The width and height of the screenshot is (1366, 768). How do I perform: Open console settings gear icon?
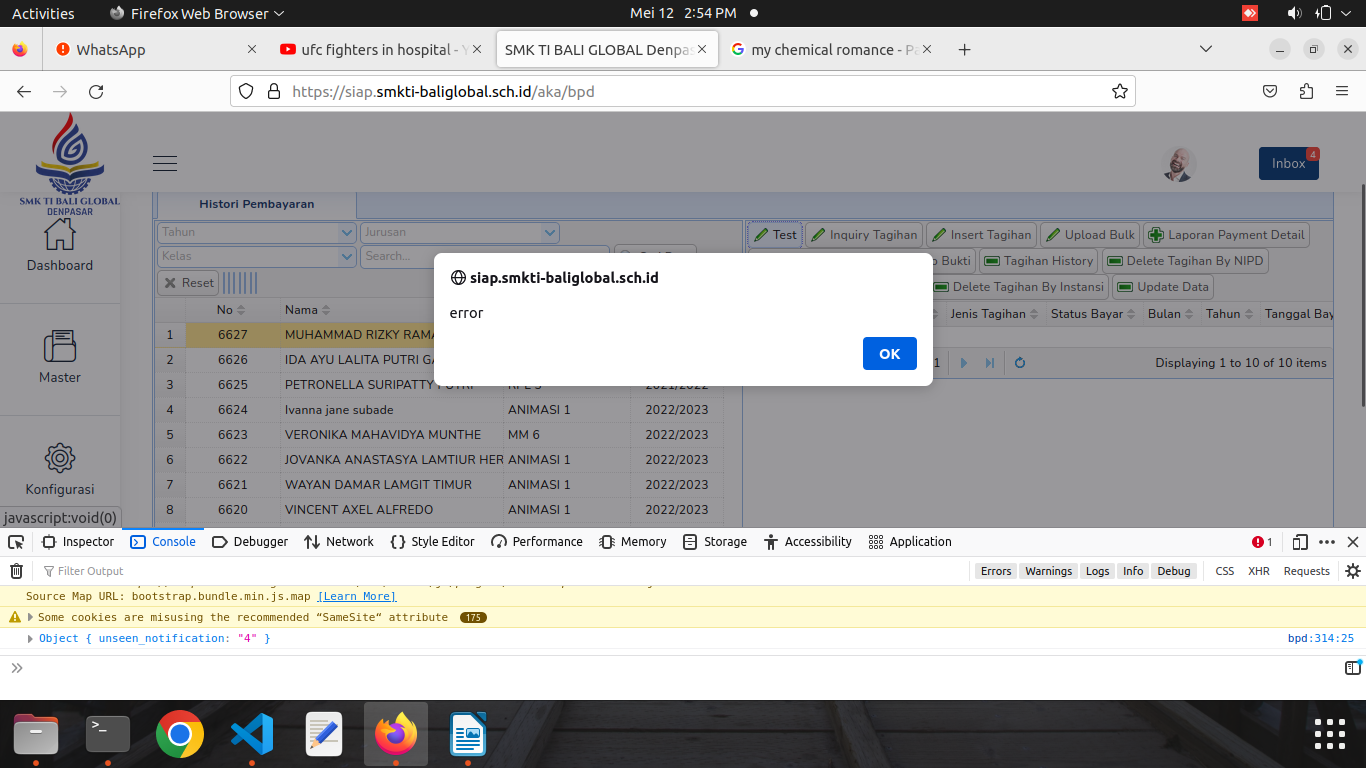click(x=1352, y=571)
